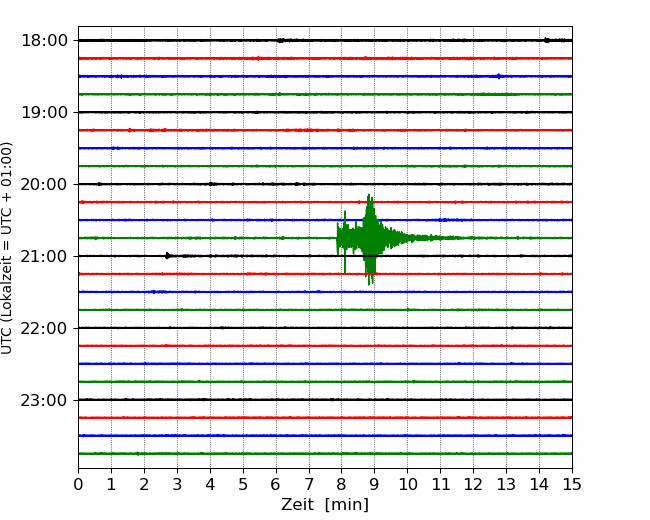The image size is (650, 520).
Task: Click the x-axis tick label 5
Action: [243, 484]
